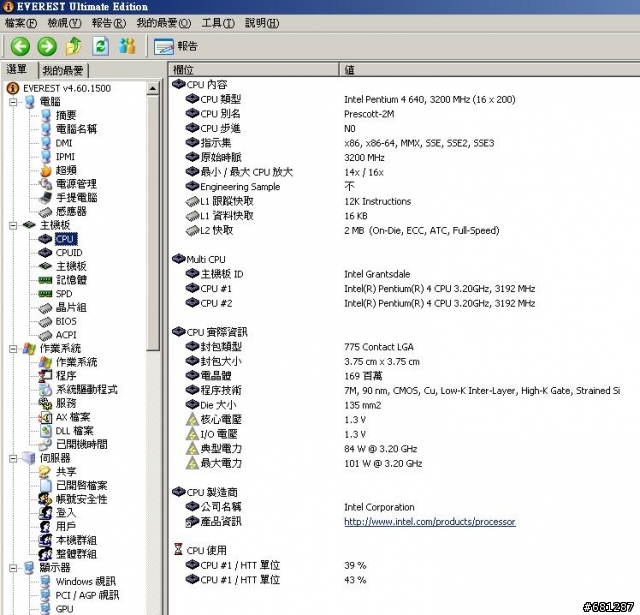Open 超頻 overclock item with flame icon
The image size is (640, 615).
[x=66, y=170]
